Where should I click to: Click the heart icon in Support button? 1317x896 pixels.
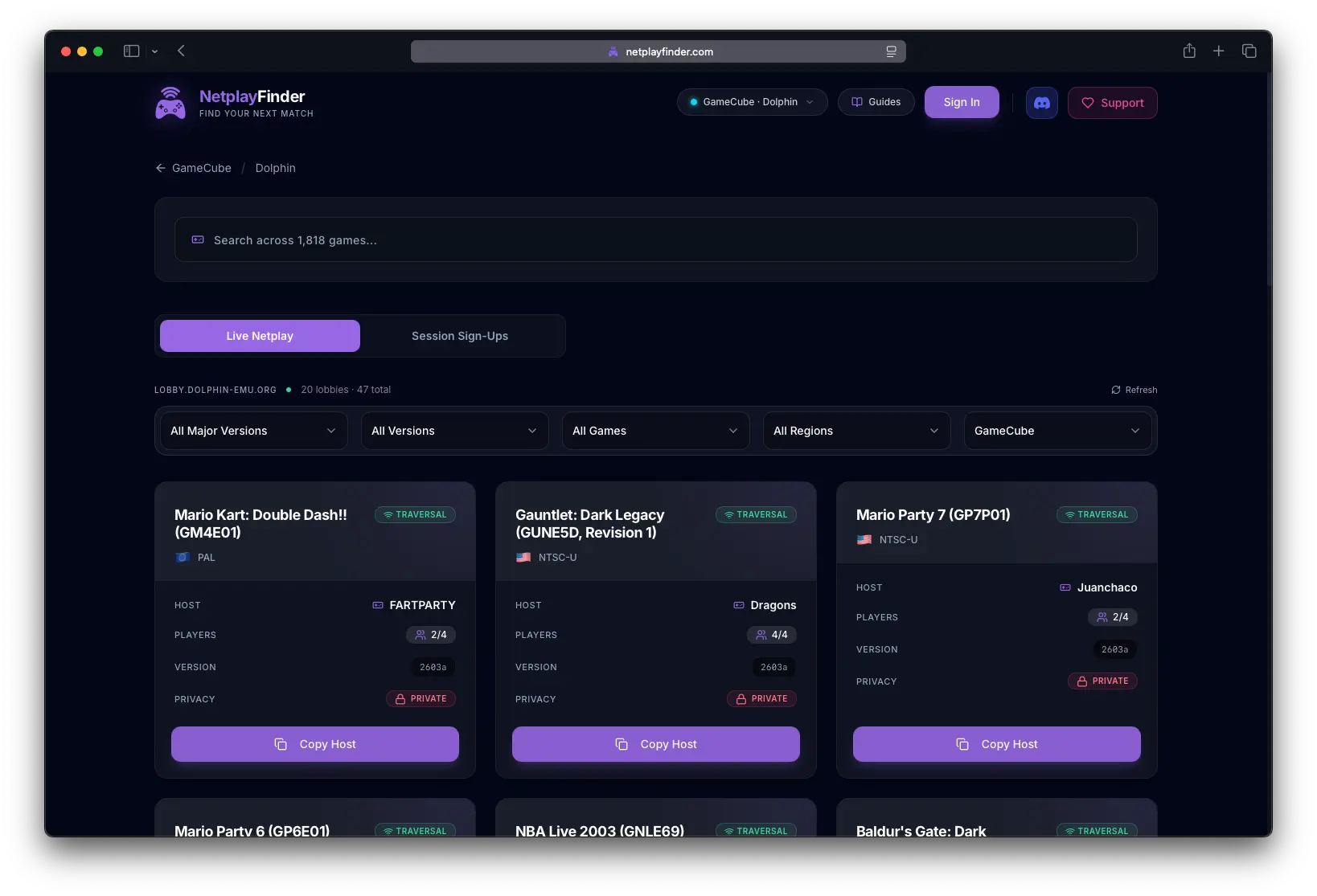(1088, 103)
